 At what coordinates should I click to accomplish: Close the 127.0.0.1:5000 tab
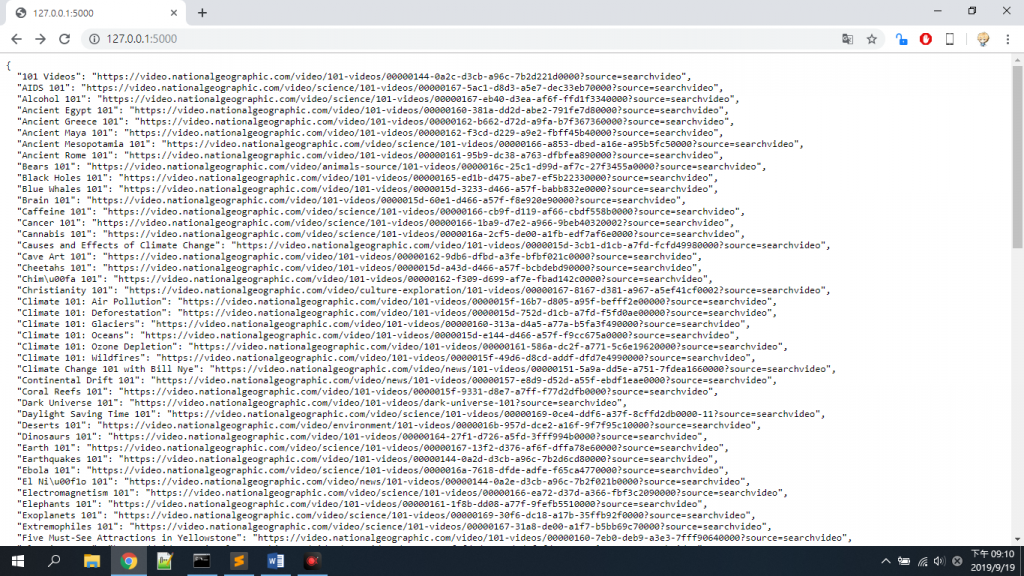[174, 13]
